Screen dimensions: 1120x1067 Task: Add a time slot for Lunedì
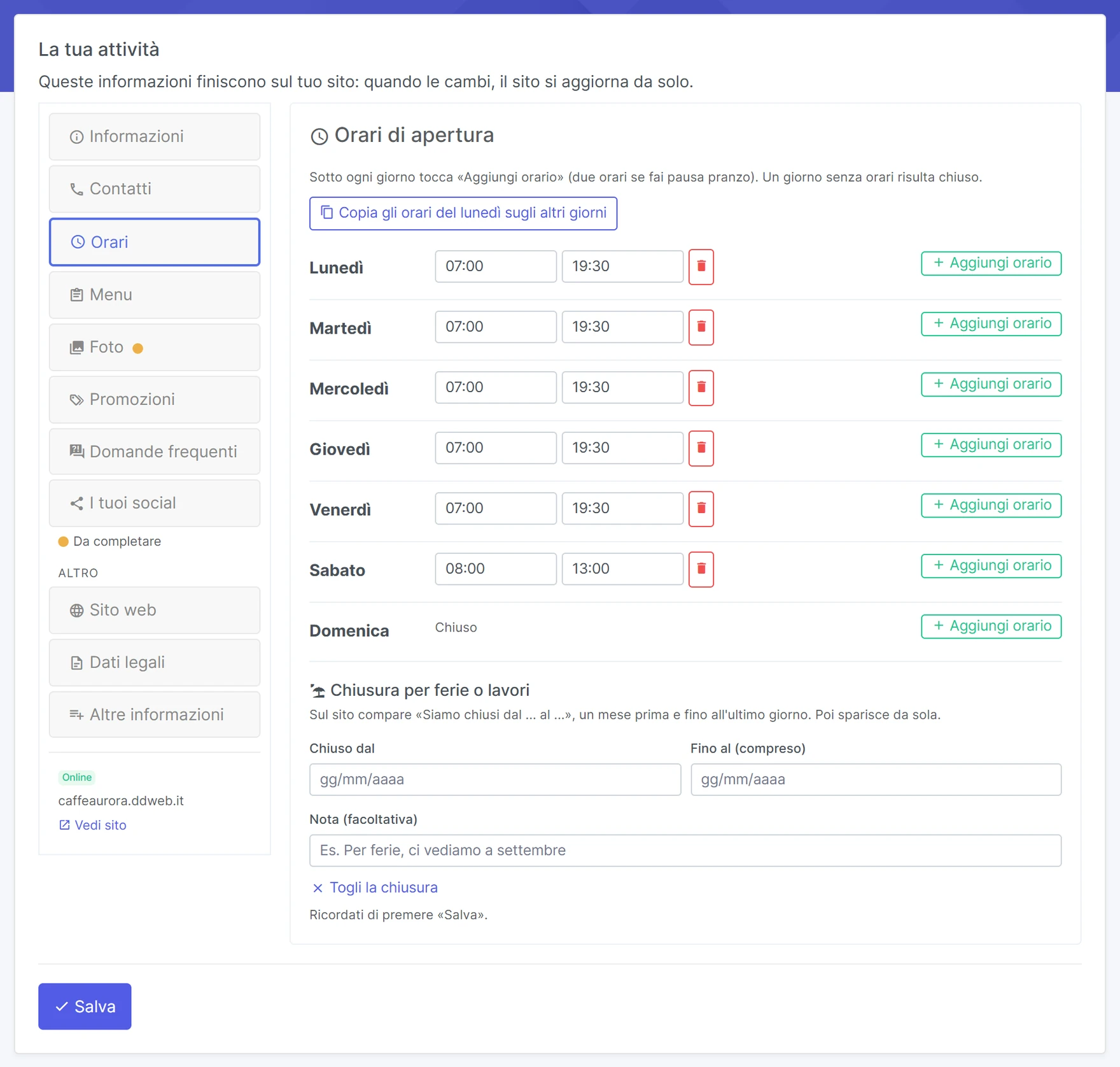click(x=991, y=264)
